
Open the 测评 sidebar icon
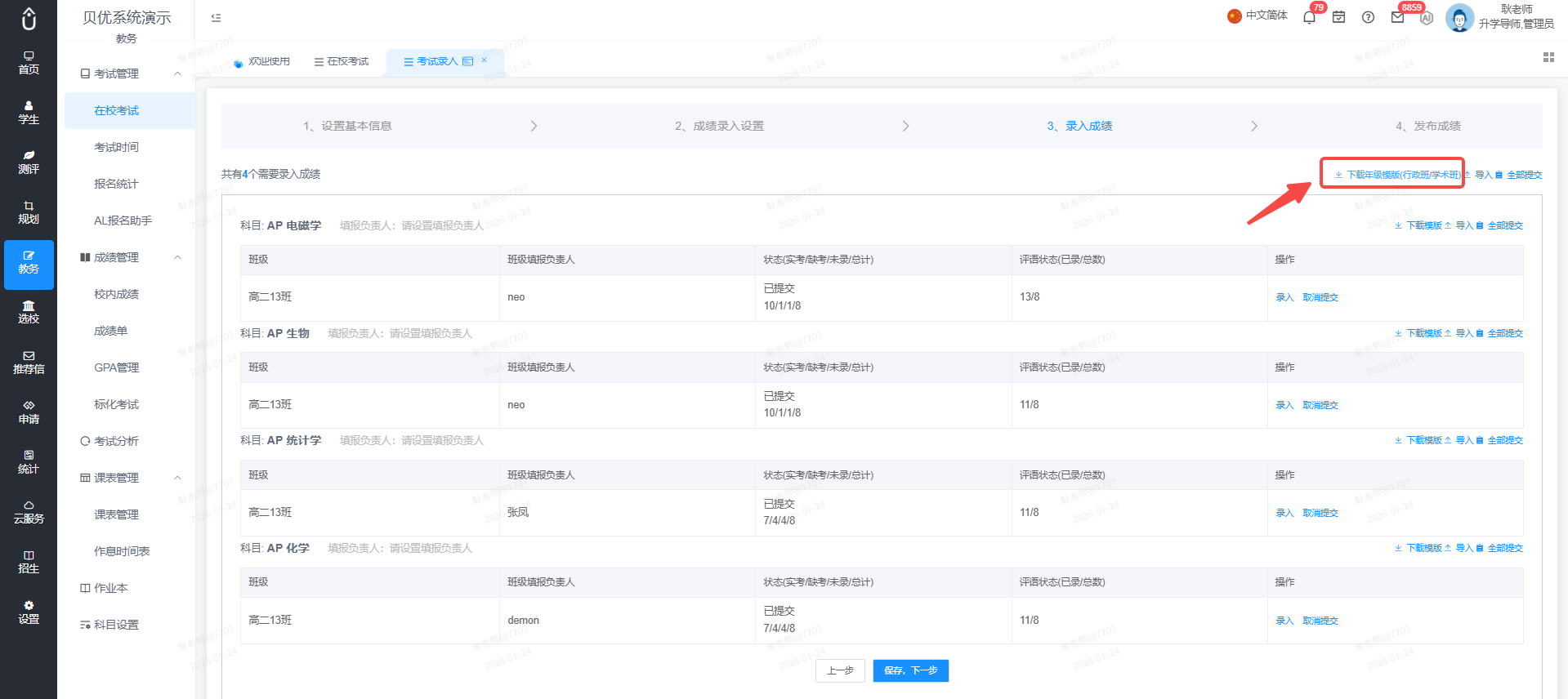coord(29,163)
